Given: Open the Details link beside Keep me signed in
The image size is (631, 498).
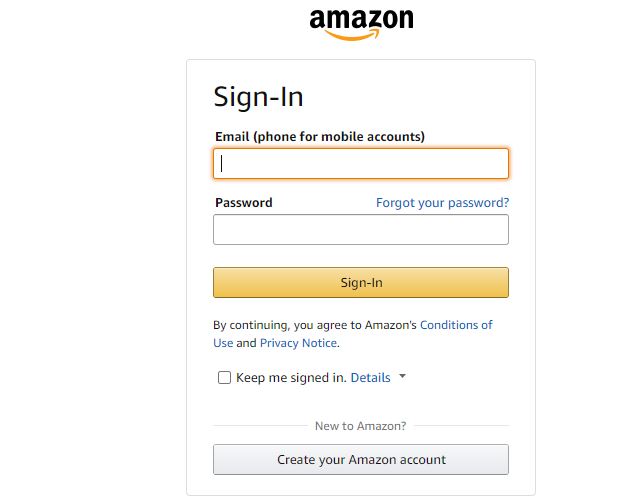Looking at the screenshot, I should coord(371,378).
